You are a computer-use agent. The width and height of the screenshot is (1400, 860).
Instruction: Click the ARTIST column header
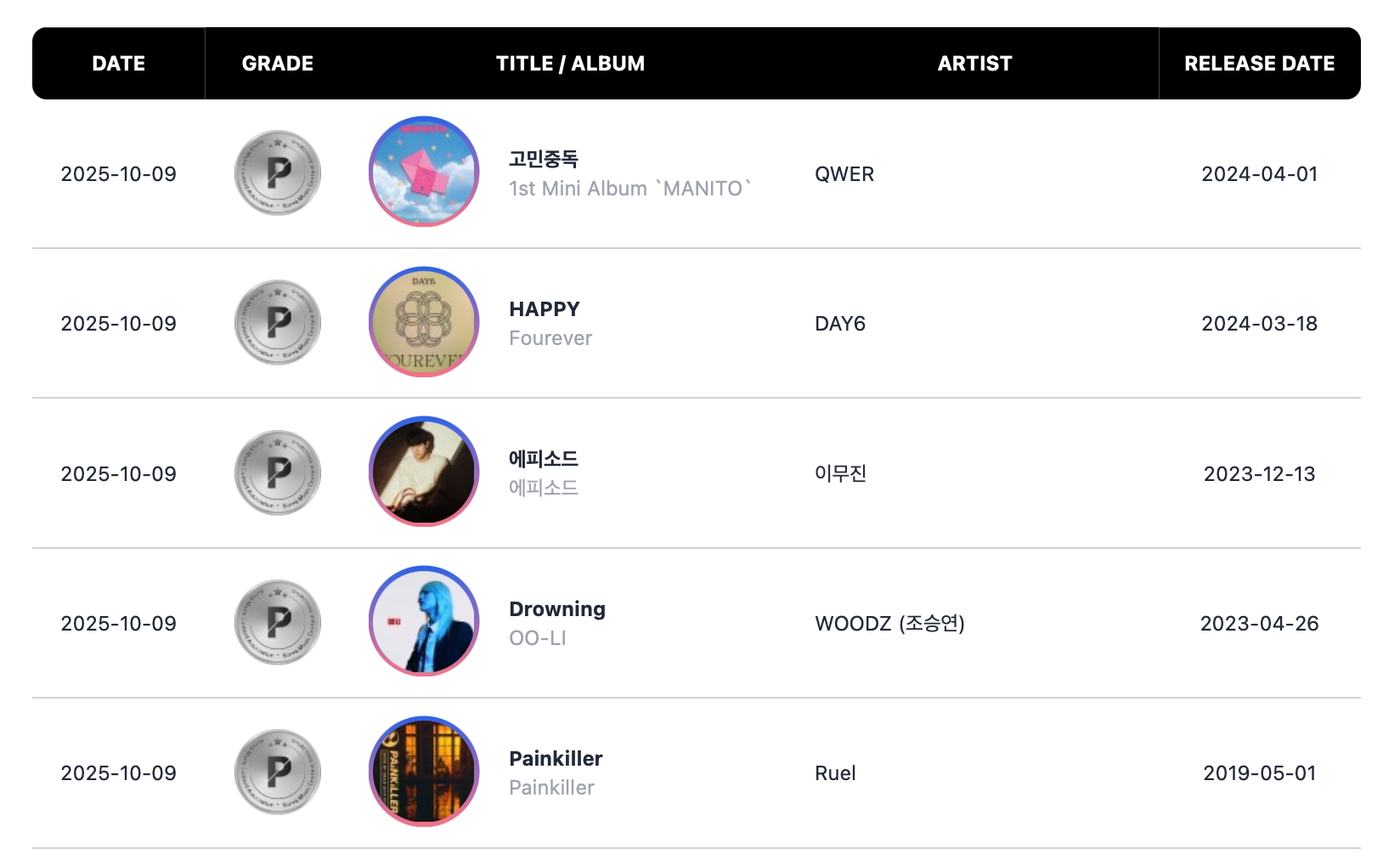974,64
